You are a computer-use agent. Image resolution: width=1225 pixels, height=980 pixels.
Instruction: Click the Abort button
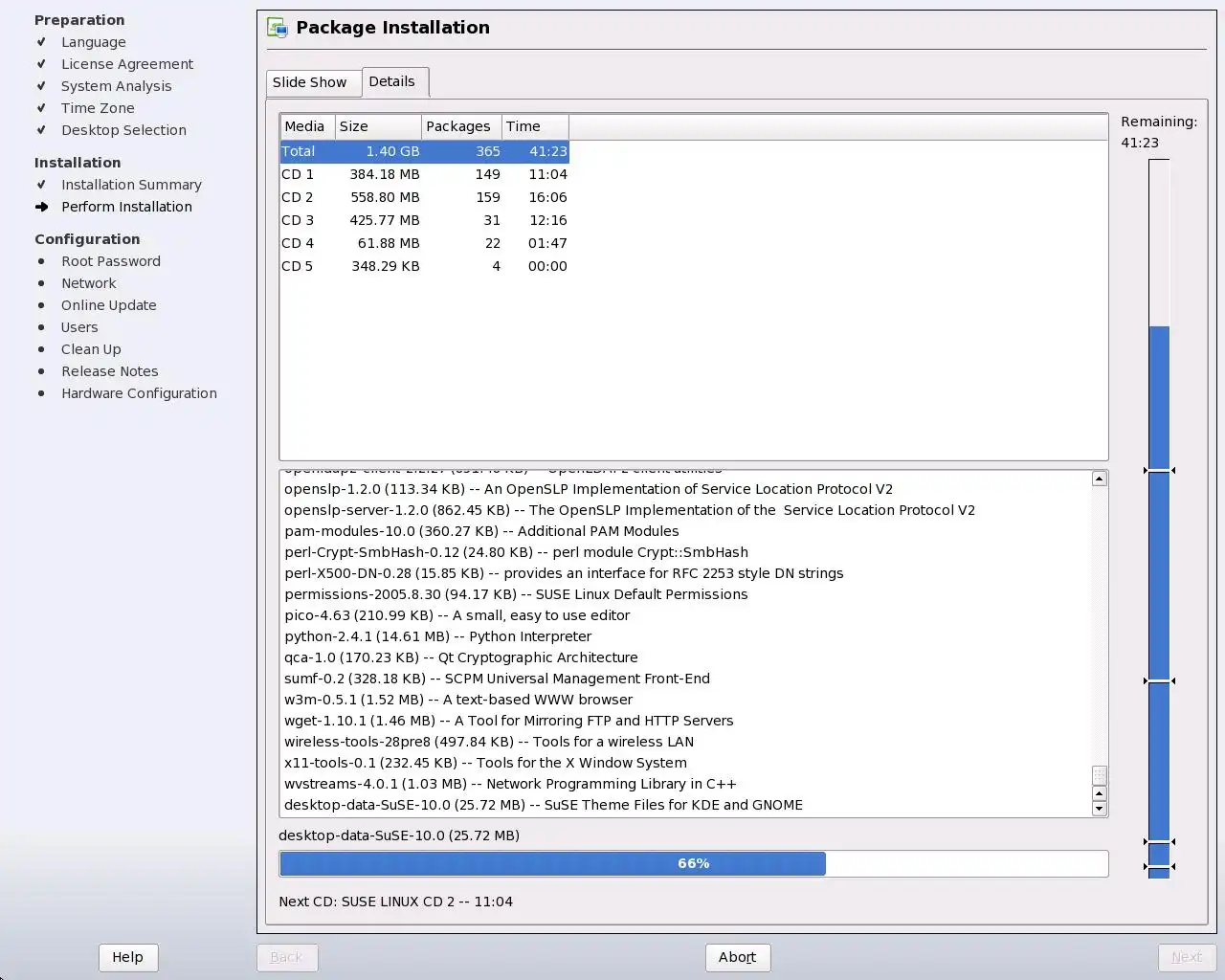[x=738, y=957]
